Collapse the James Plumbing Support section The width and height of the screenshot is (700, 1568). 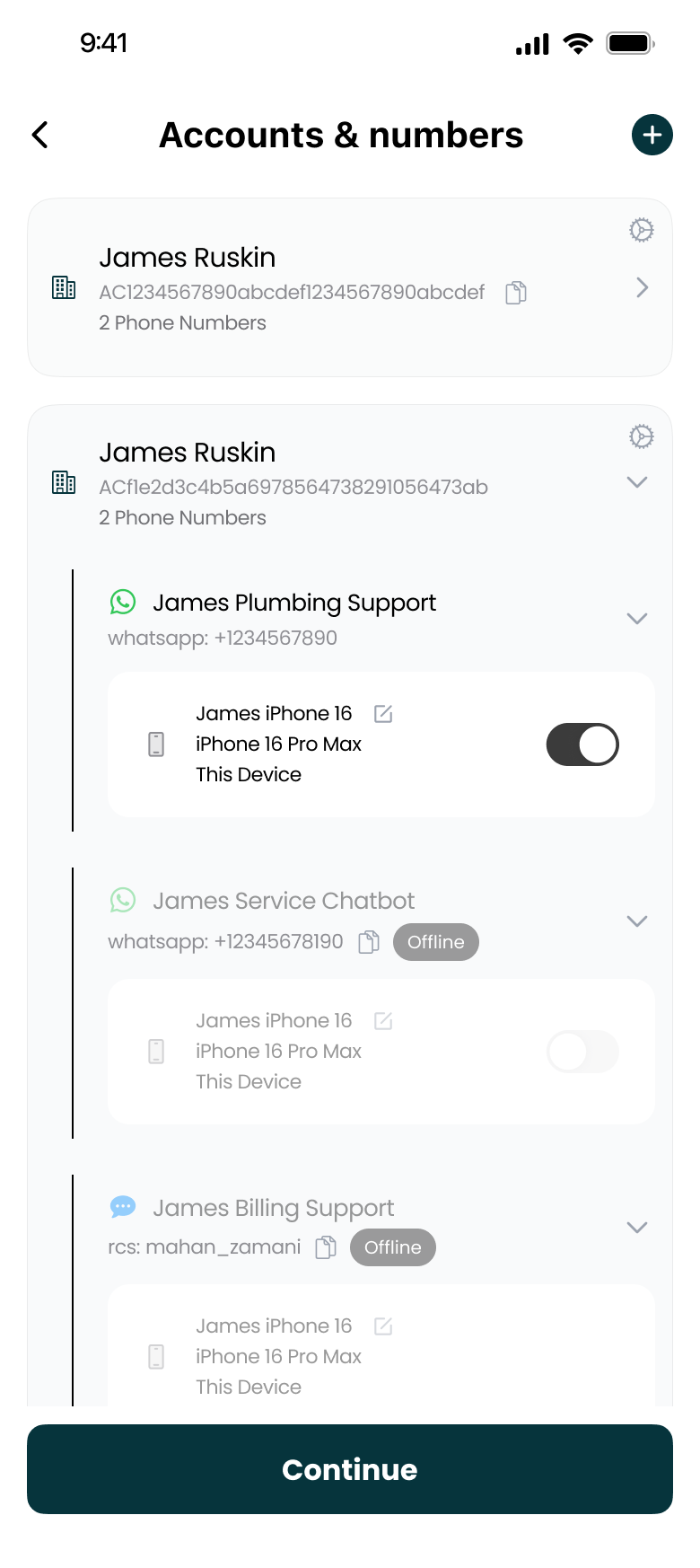pyautogui.click(x=637, y=618)
